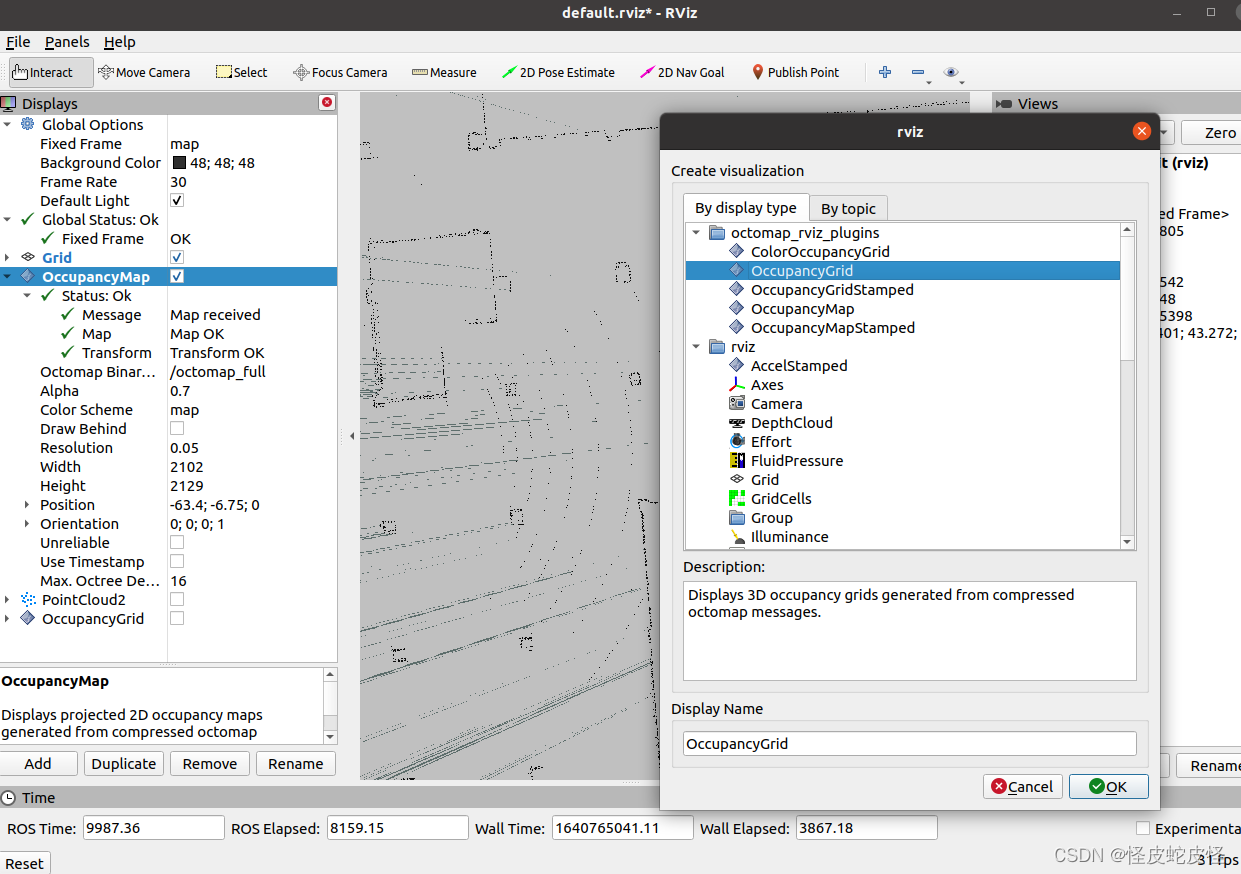Enable the OccupancyGrid display checkbox

pos(177,618)
